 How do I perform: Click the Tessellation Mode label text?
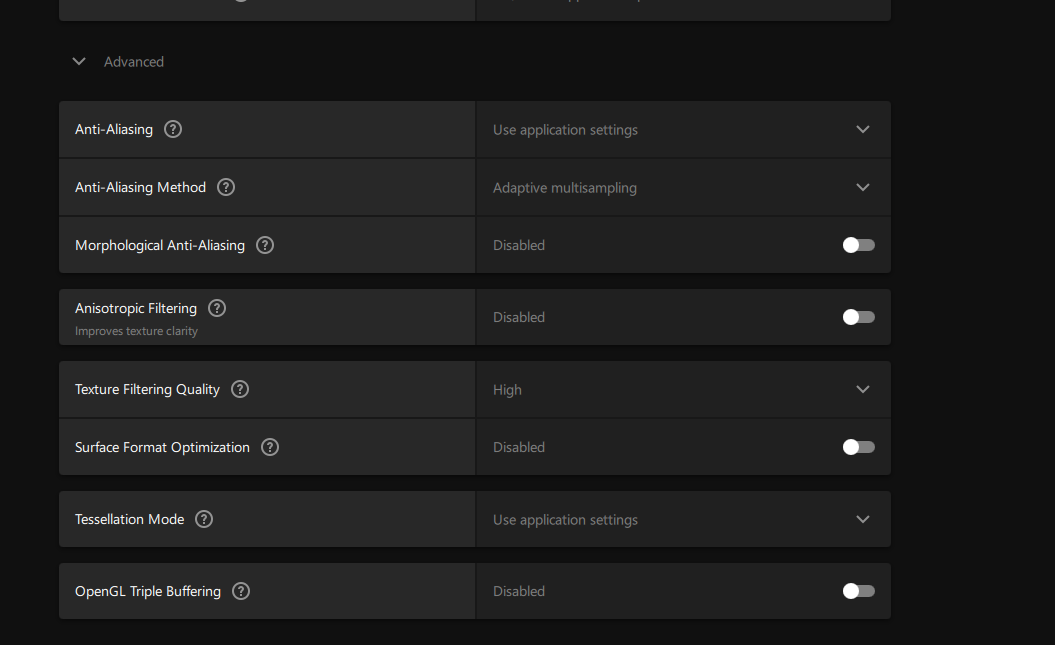130,519
